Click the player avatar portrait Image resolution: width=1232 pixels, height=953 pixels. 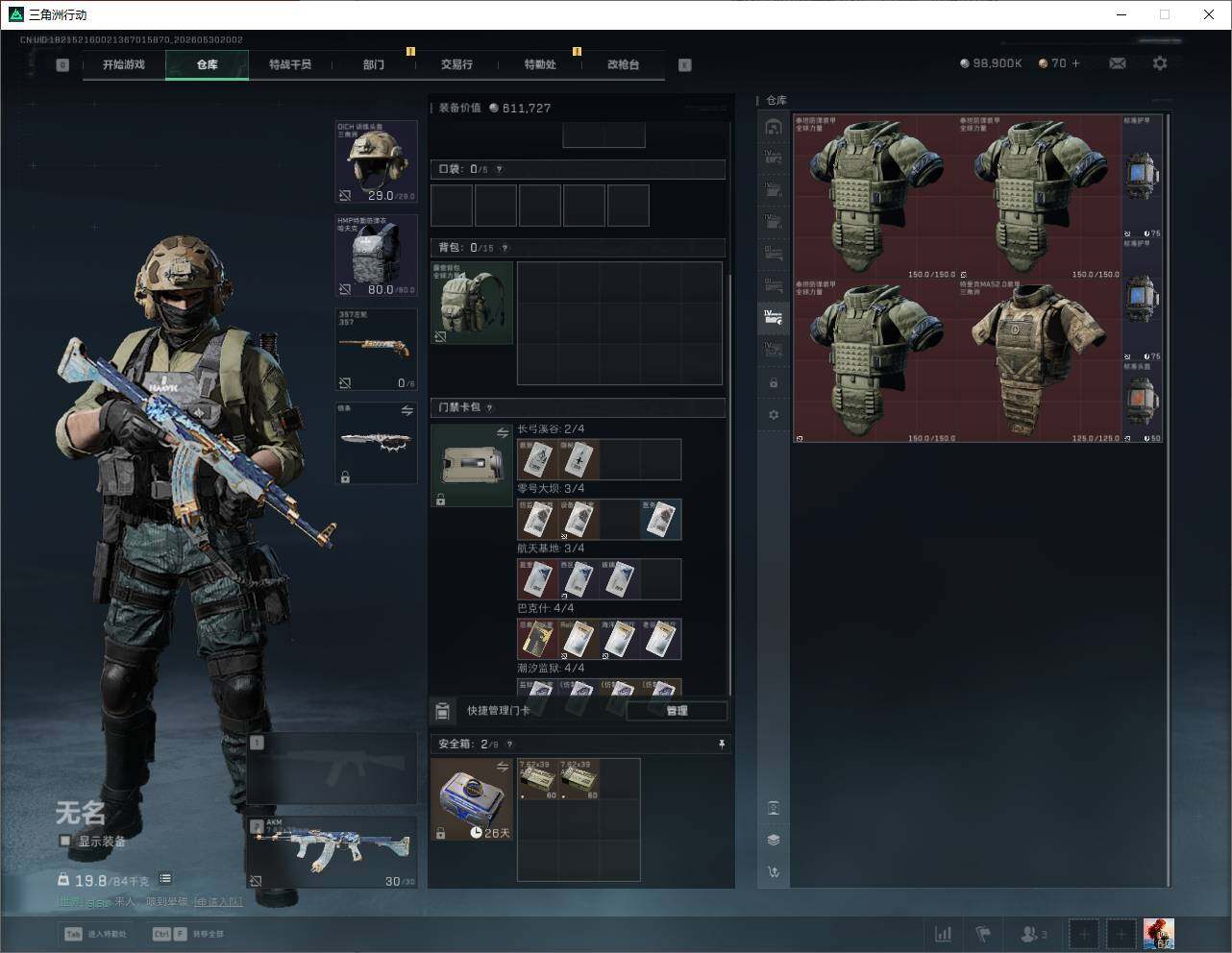tap(1159, 934)
